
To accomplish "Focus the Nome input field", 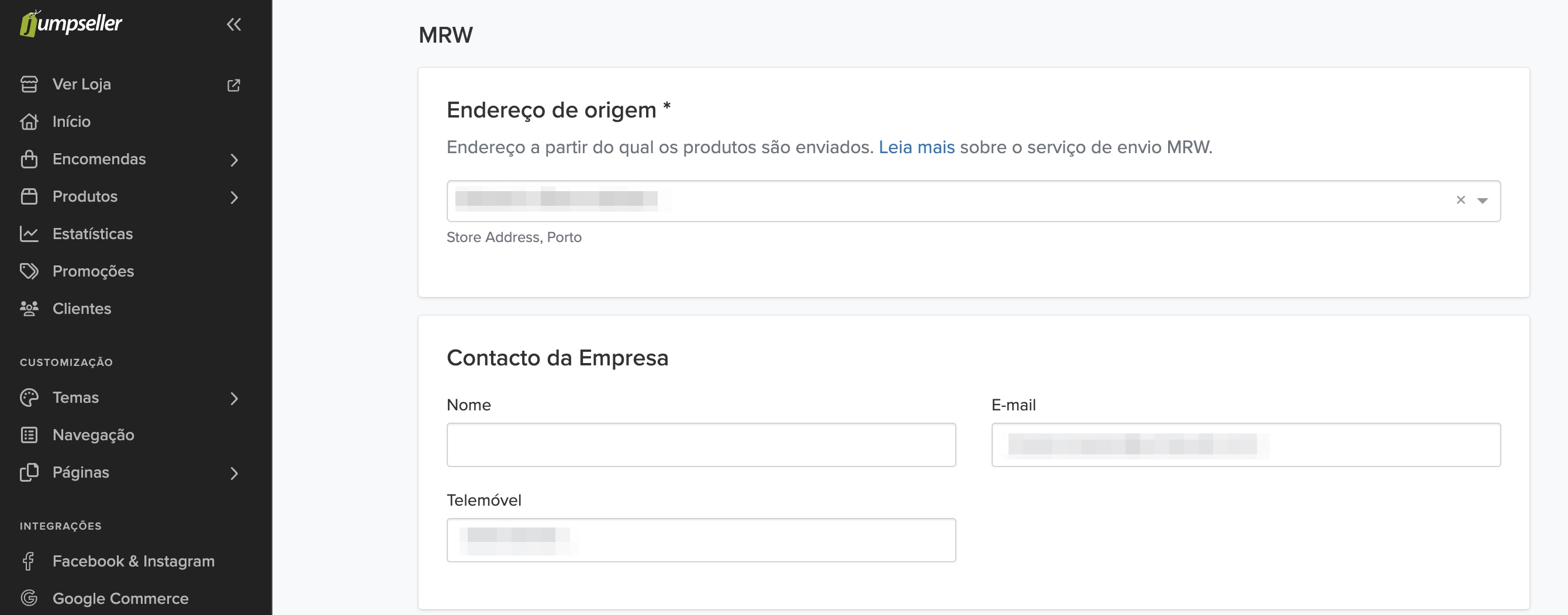I will pos(700,445).
